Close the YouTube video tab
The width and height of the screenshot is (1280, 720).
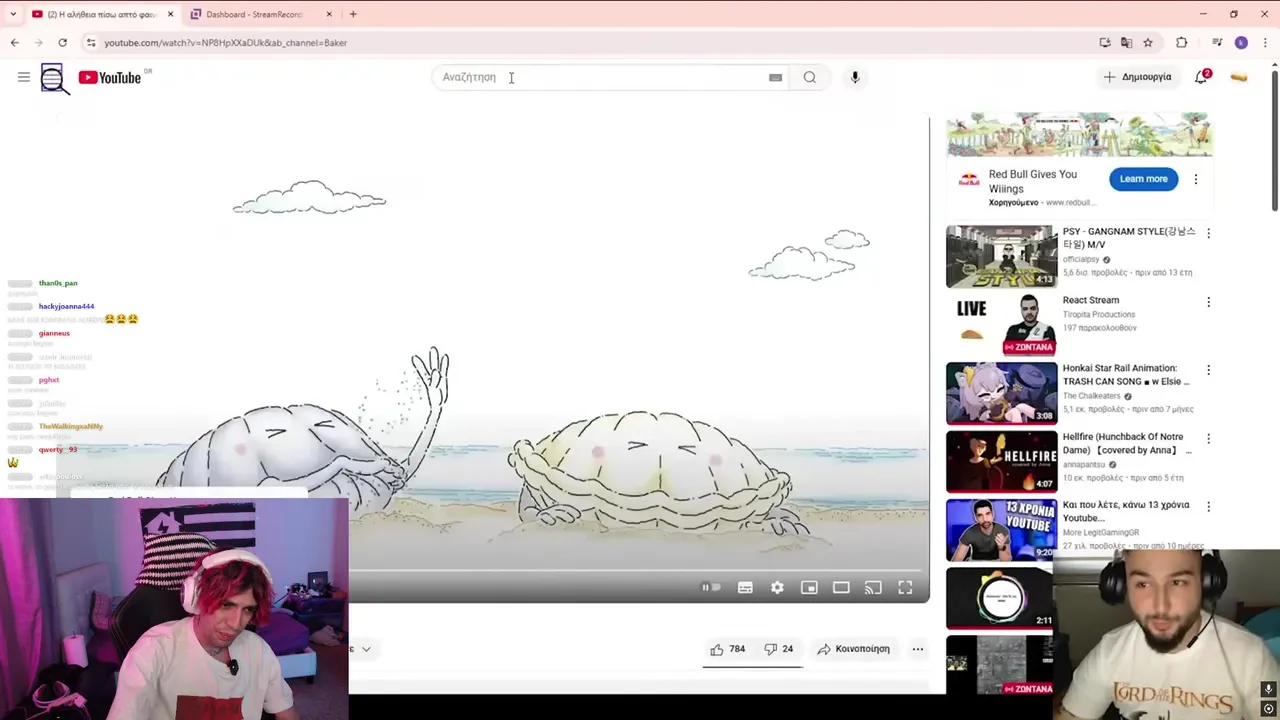(x=170, y=14)
